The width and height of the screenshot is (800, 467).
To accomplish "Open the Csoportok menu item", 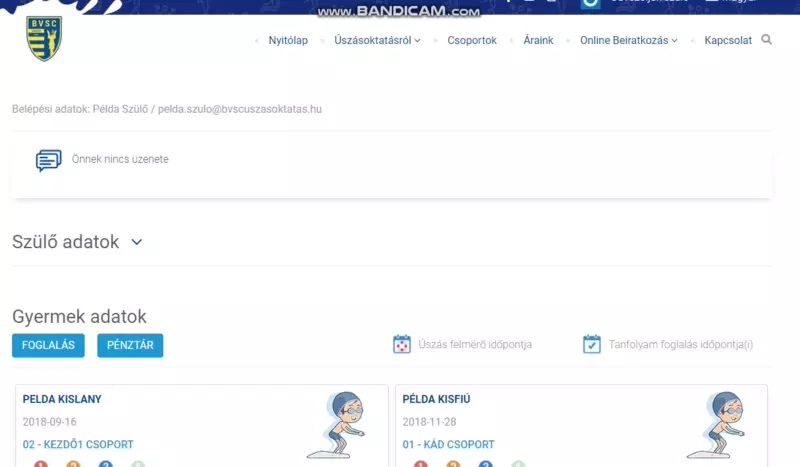I will click(x=472, y=41).
